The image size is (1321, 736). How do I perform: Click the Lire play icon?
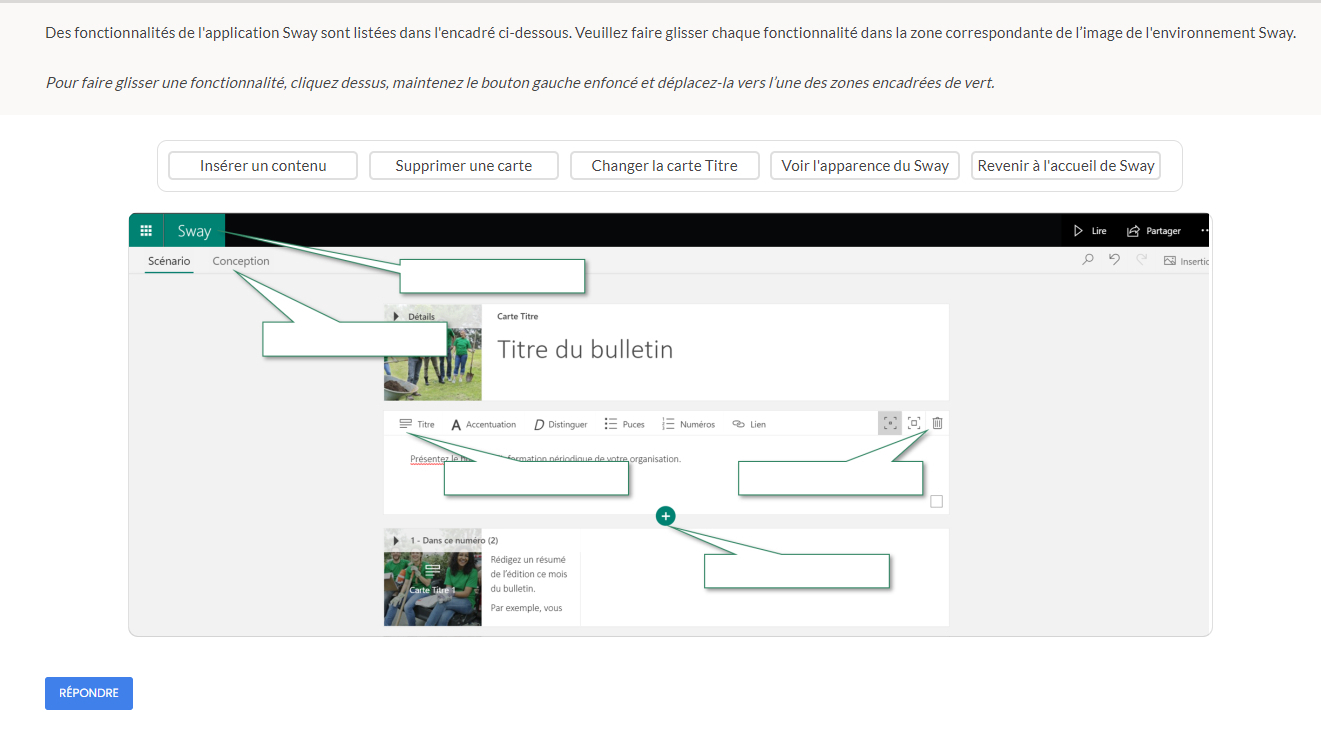point(1078,231)
